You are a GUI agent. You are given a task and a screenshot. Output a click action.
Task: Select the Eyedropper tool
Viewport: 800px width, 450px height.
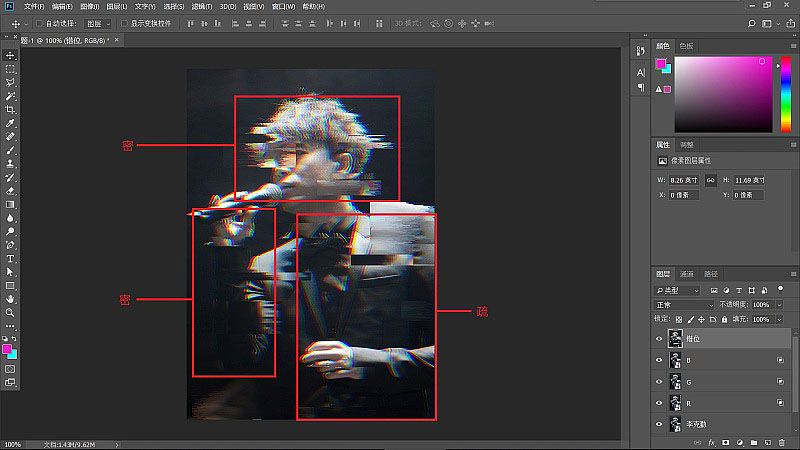[x=10, y=123]
